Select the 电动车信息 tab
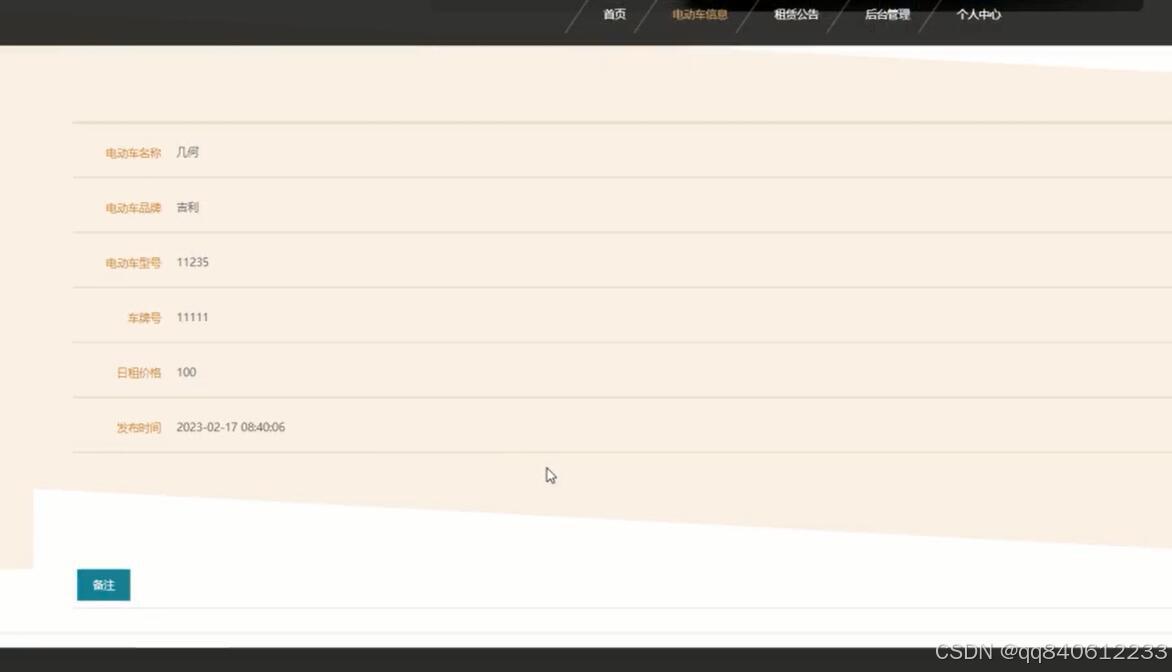The image size is (1172, 672). [699, 14]
